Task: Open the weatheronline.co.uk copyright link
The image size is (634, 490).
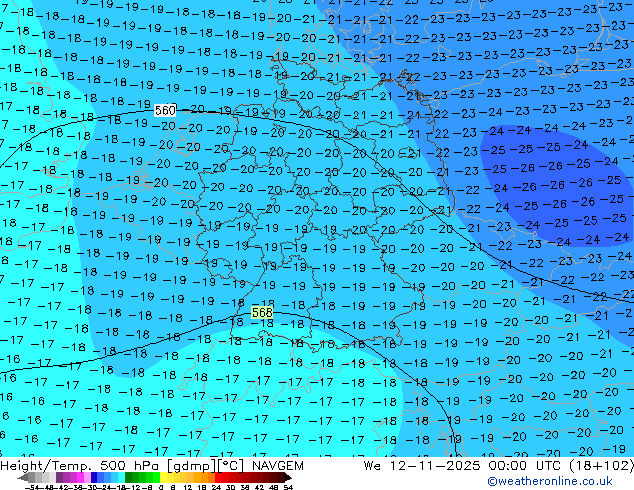Action: [550, 481]
